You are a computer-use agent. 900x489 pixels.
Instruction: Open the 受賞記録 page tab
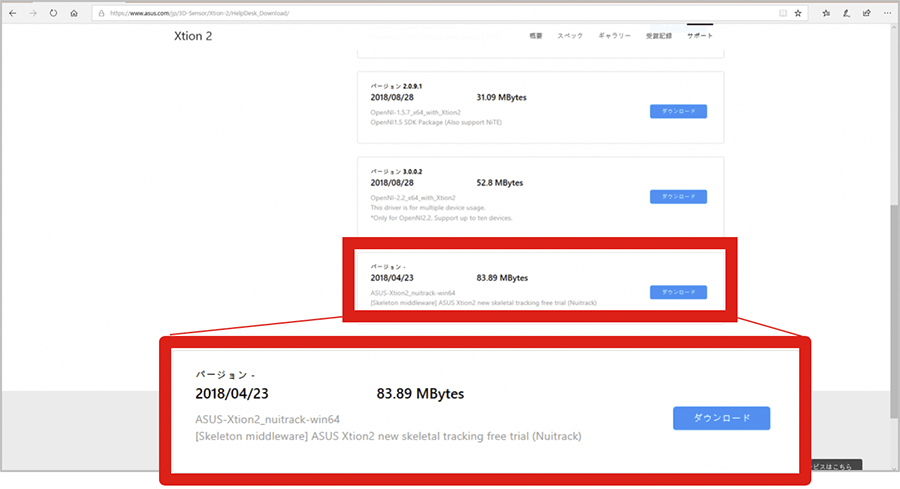coord(659,36)
